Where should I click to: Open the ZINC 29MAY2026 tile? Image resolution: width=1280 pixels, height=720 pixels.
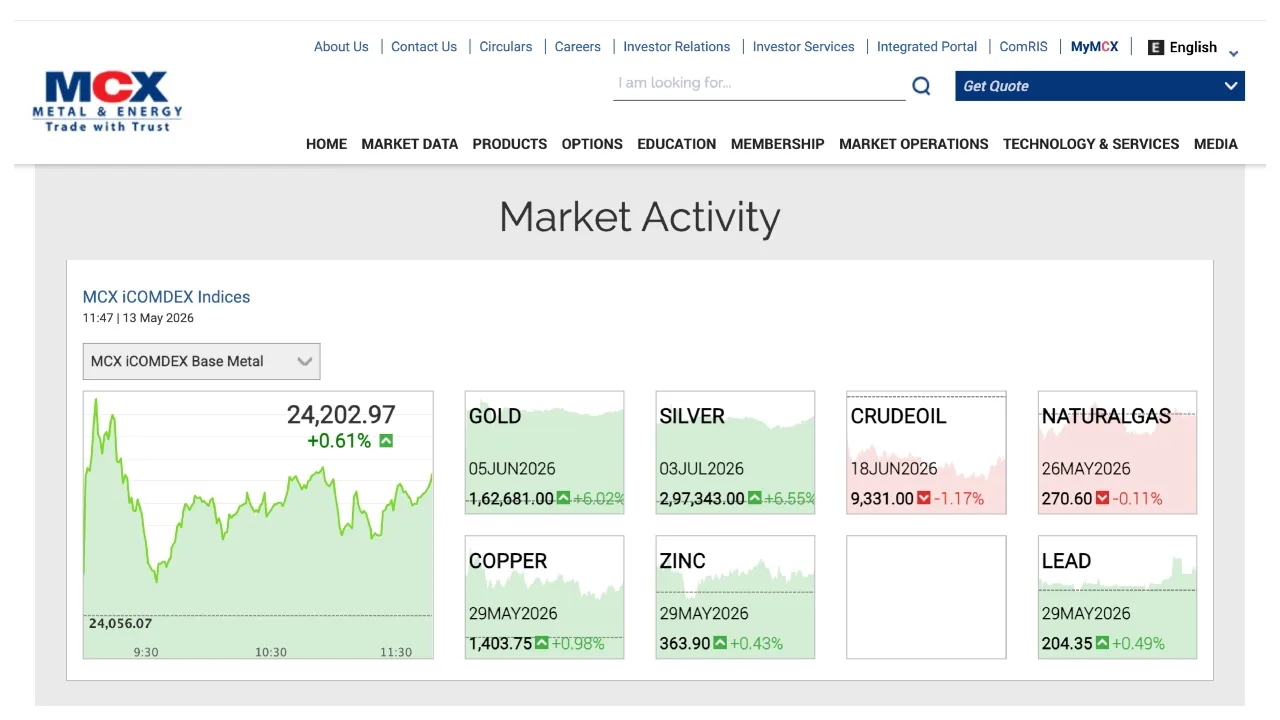tap(735, 597)
